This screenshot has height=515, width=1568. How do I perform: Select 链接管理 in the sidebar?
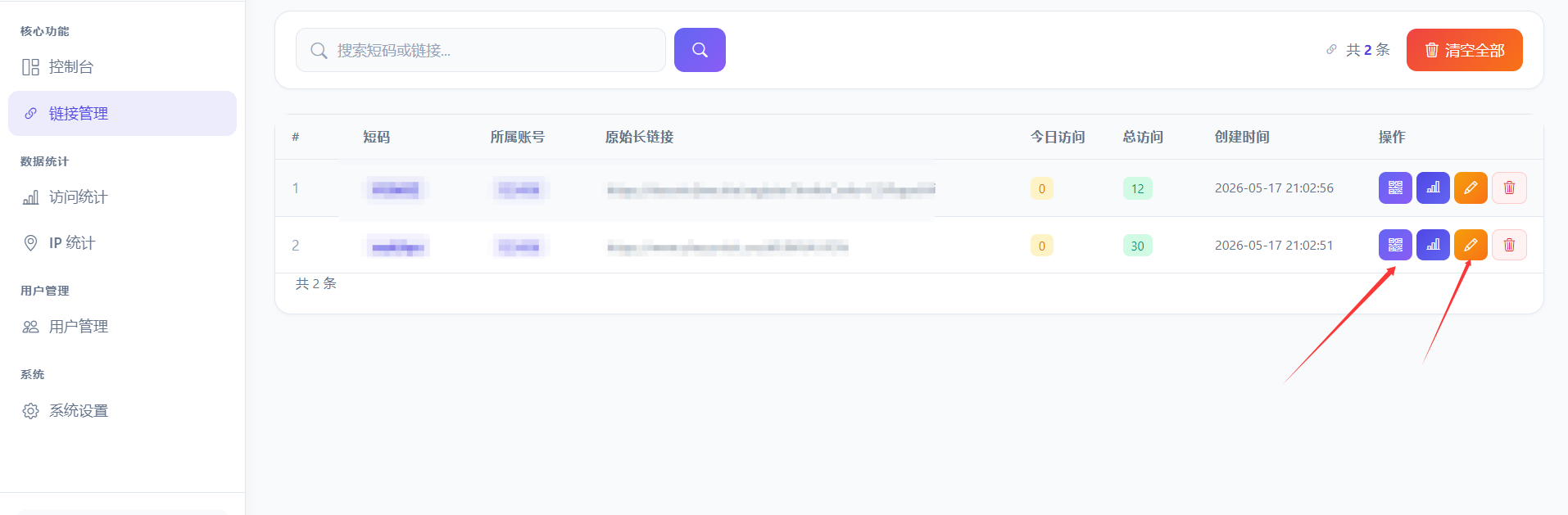point(122,113)
